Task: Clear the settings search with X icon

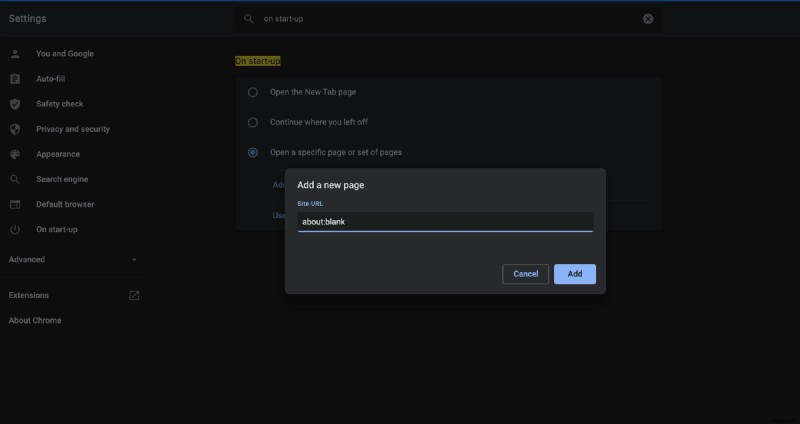Action: (x=648, y=19)
